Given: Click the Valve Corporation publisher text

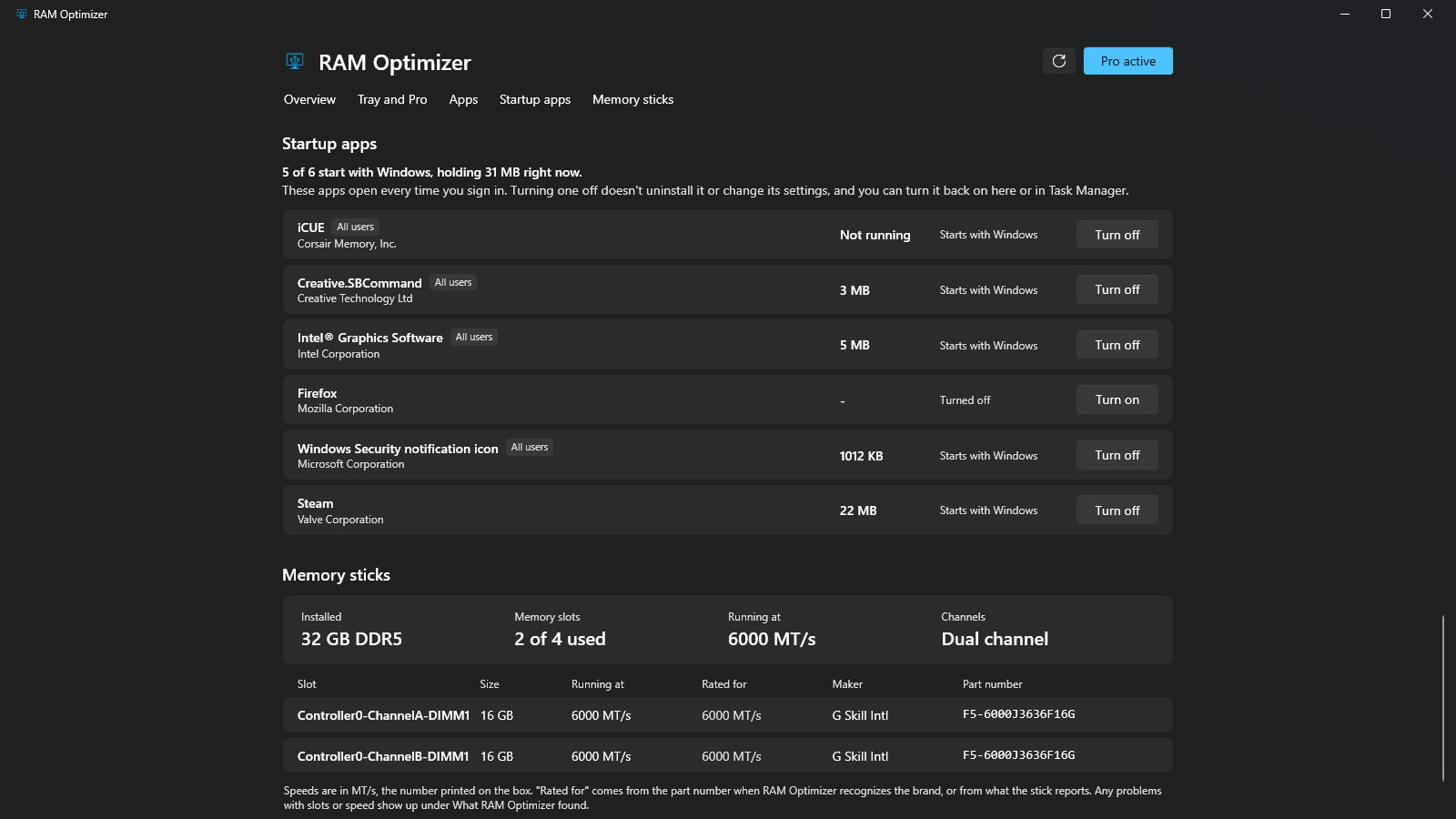Looking at the screenshot, I should coord(340,520).
